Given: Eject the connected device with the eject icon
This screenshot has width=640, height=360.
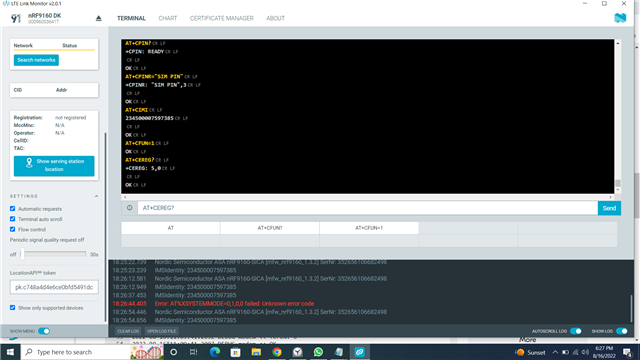Looking at the screenshot, I should click(98, 18).
